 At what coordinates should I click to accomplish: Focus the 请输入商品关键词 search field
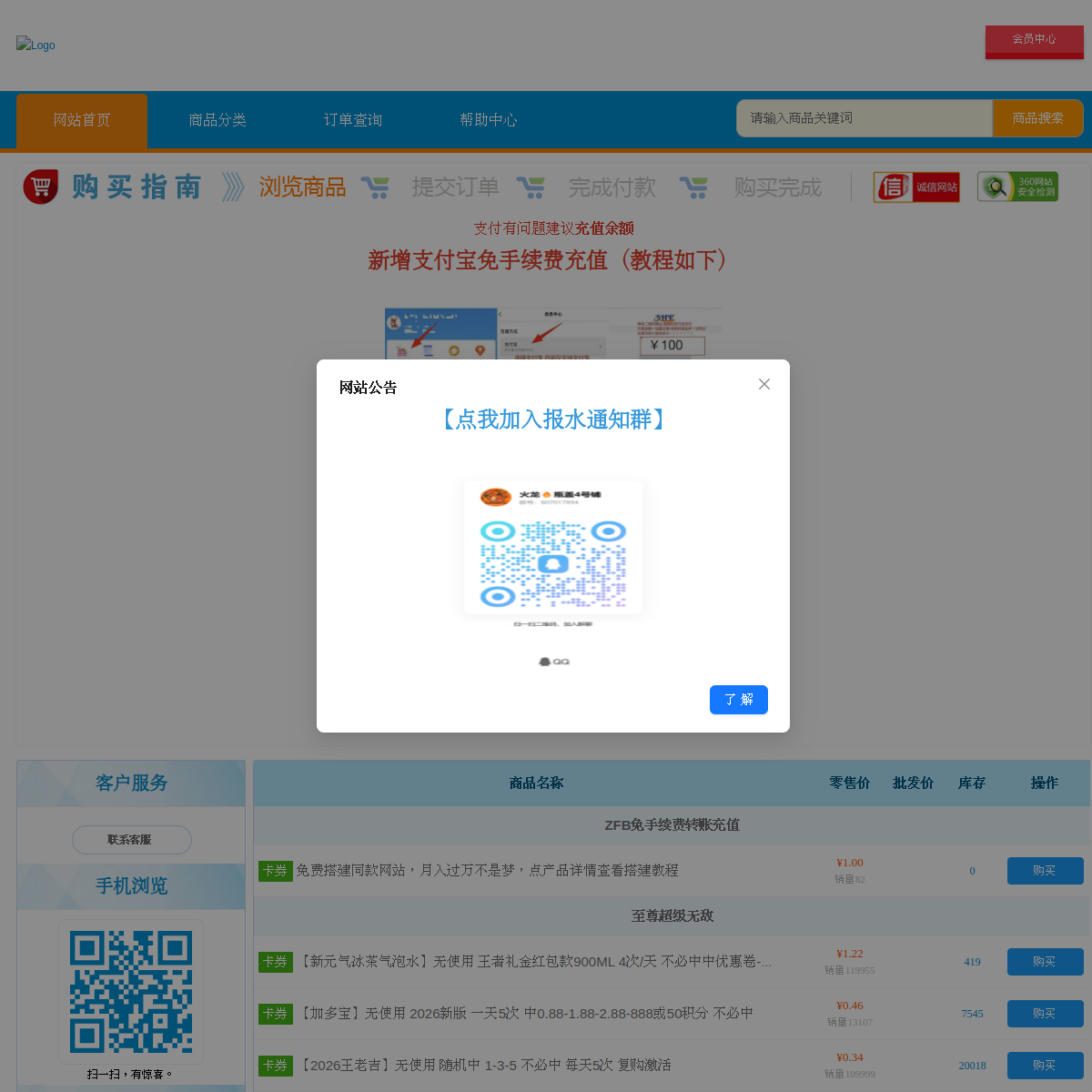[864, 118]
